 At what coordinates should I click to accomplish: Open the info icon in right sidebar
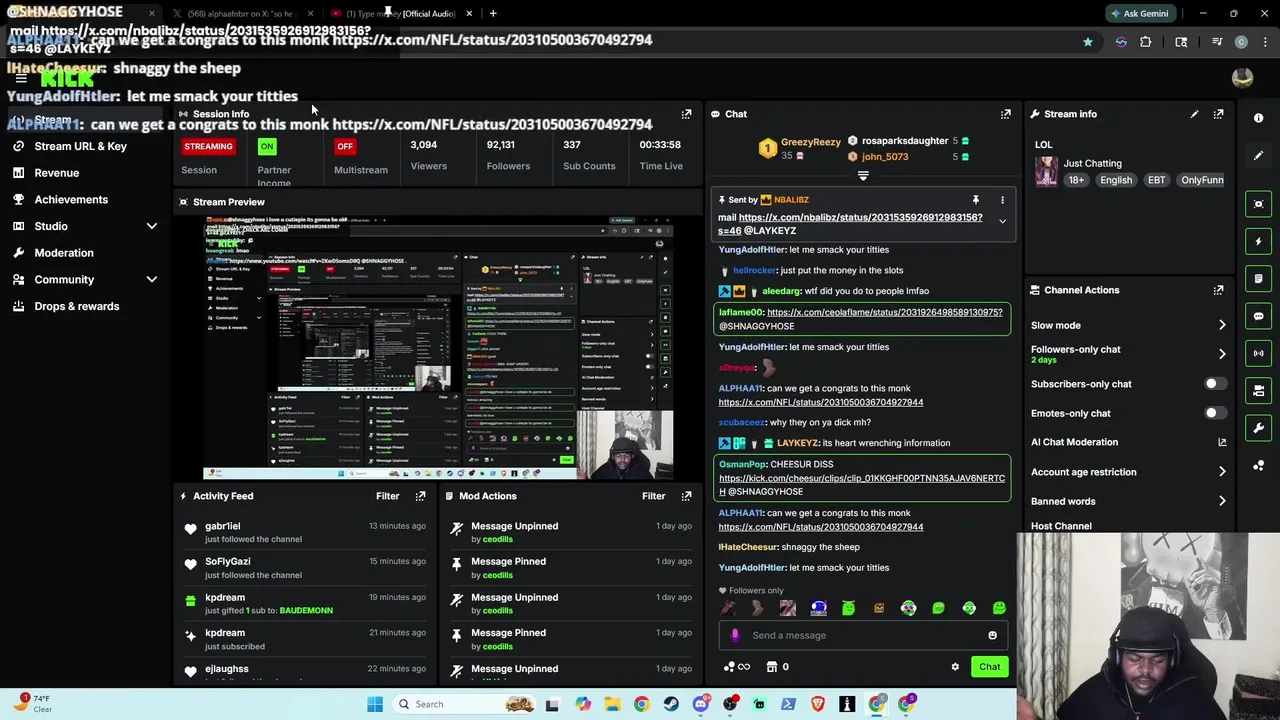click(x=1259, y=118)
